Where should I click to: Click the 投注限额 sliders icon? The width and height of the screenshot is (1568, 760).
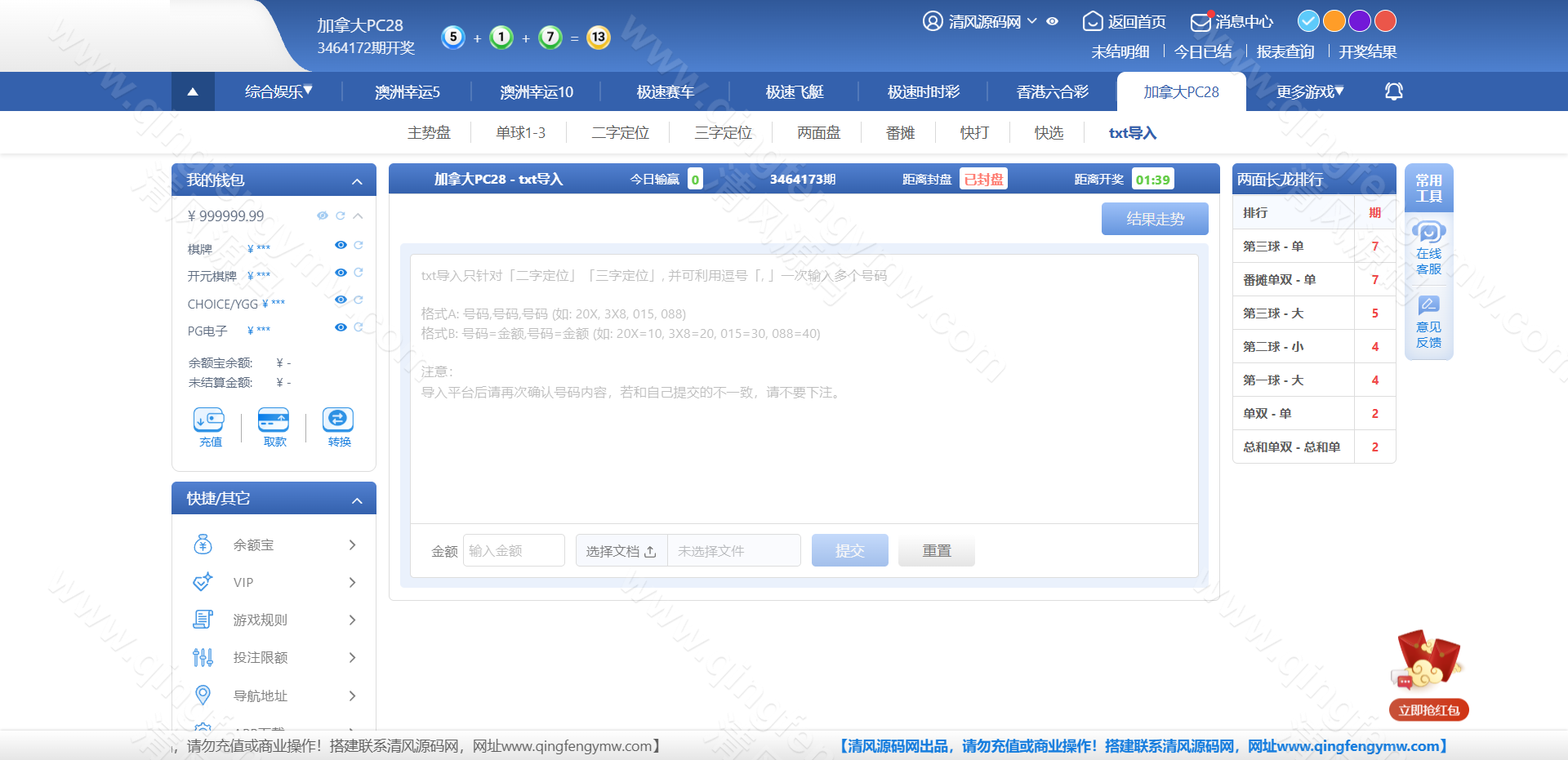[203, 657]
